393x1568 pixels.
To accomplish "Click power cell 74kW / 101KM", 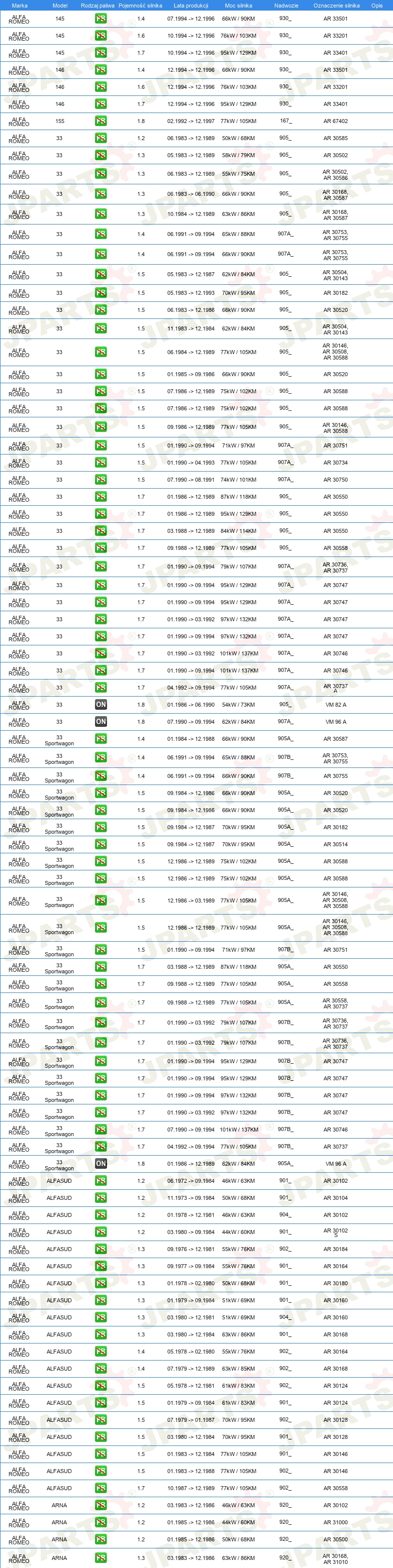I will click(238, 480).
